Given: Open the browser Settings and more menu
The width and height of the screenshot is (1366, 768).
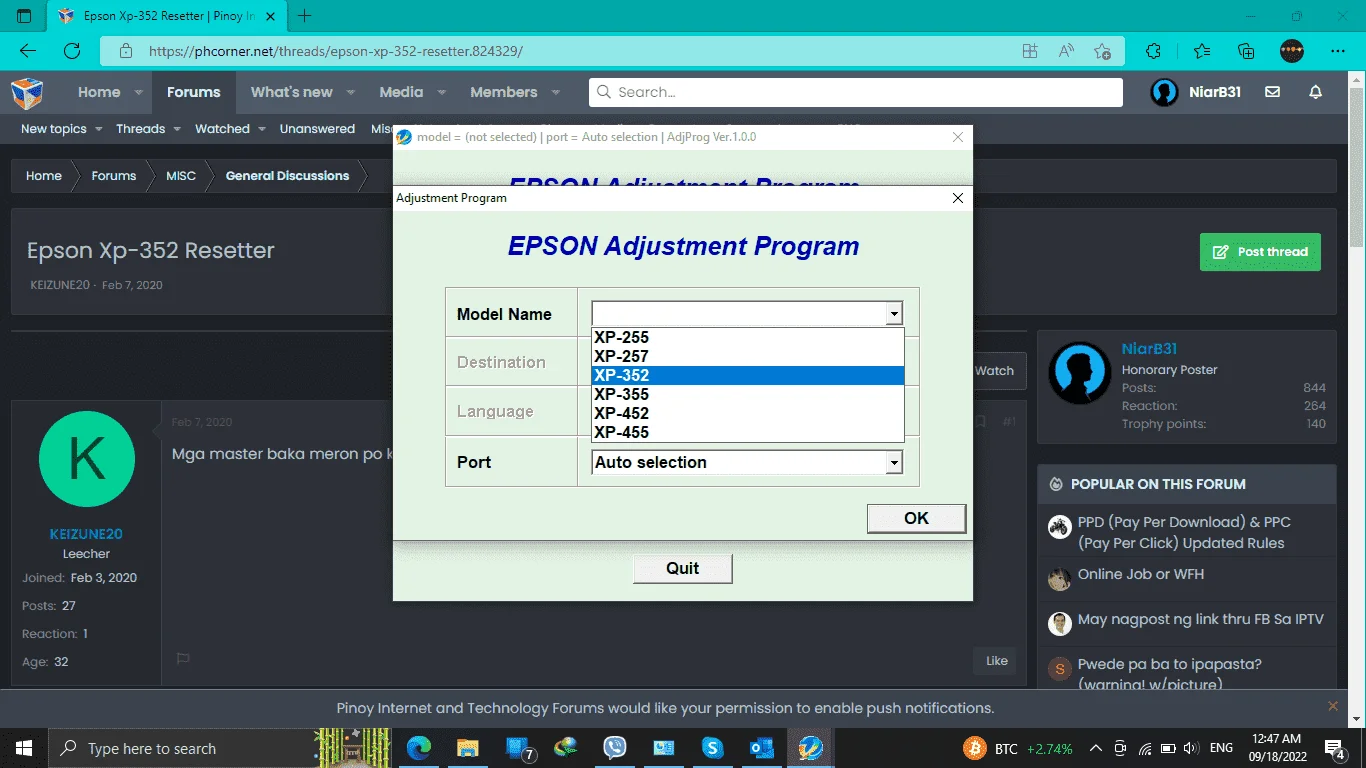Looking at the screenshot, I should pyautogui.click(x=1338, y=51).
